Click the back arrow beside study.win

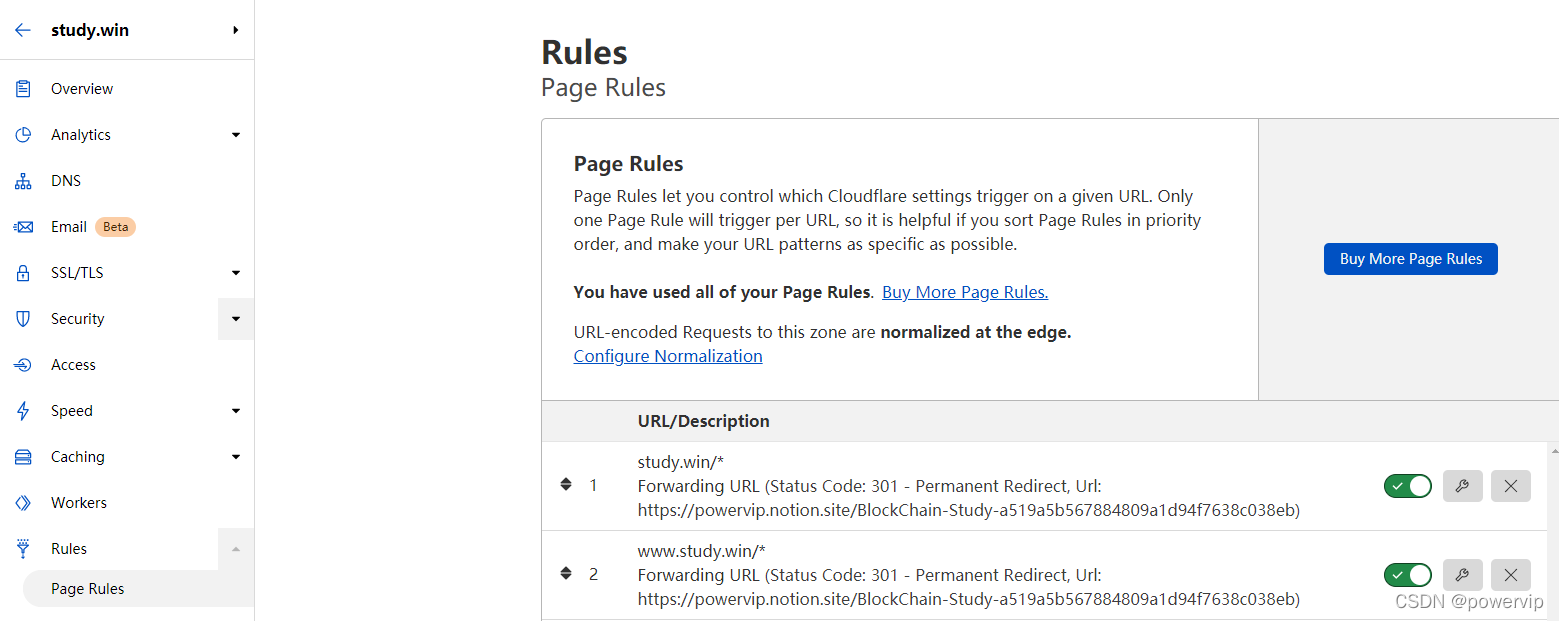coord(22,30)
